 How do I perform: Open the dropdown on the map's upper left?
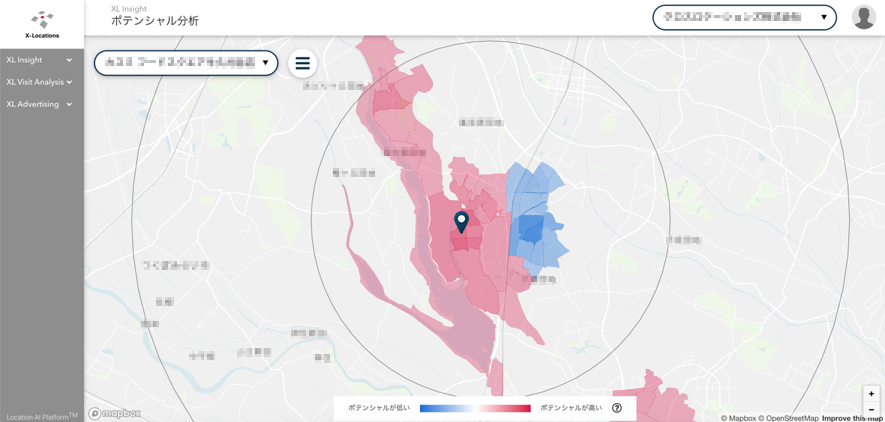tap(186, 63)
